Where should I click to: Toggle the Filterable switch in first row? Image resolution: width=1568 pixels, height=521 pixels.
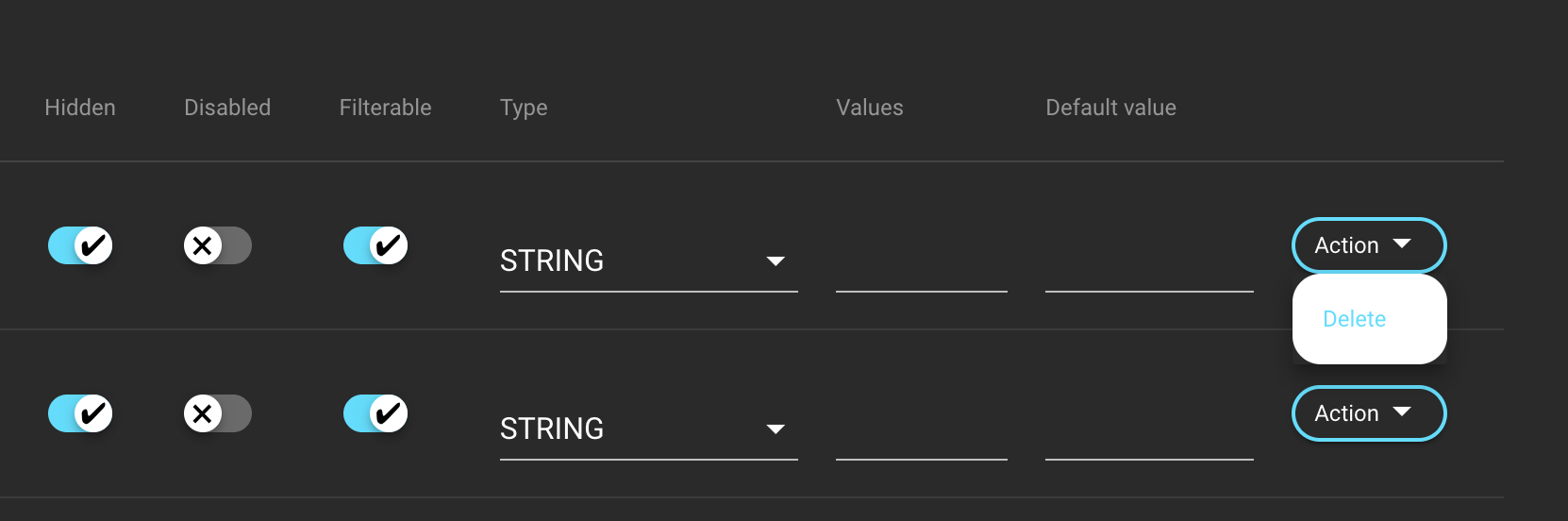tap(375, 245)
